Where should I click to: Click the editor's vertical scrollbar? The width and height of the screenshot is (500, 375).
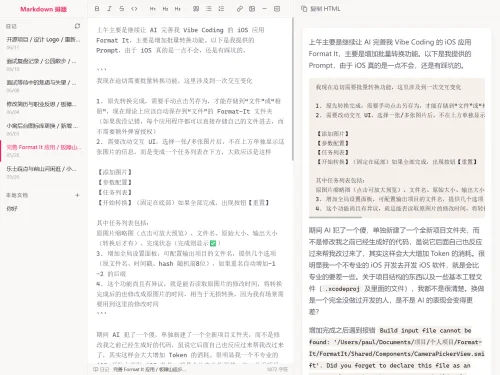tap(293, 89)
